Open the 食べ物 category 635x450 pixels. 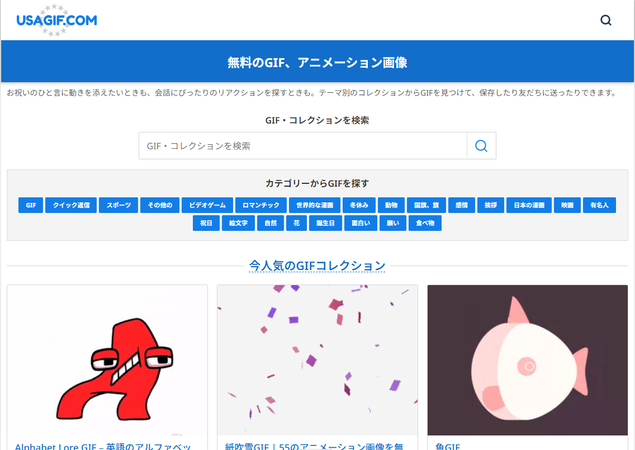click(425, 223)
